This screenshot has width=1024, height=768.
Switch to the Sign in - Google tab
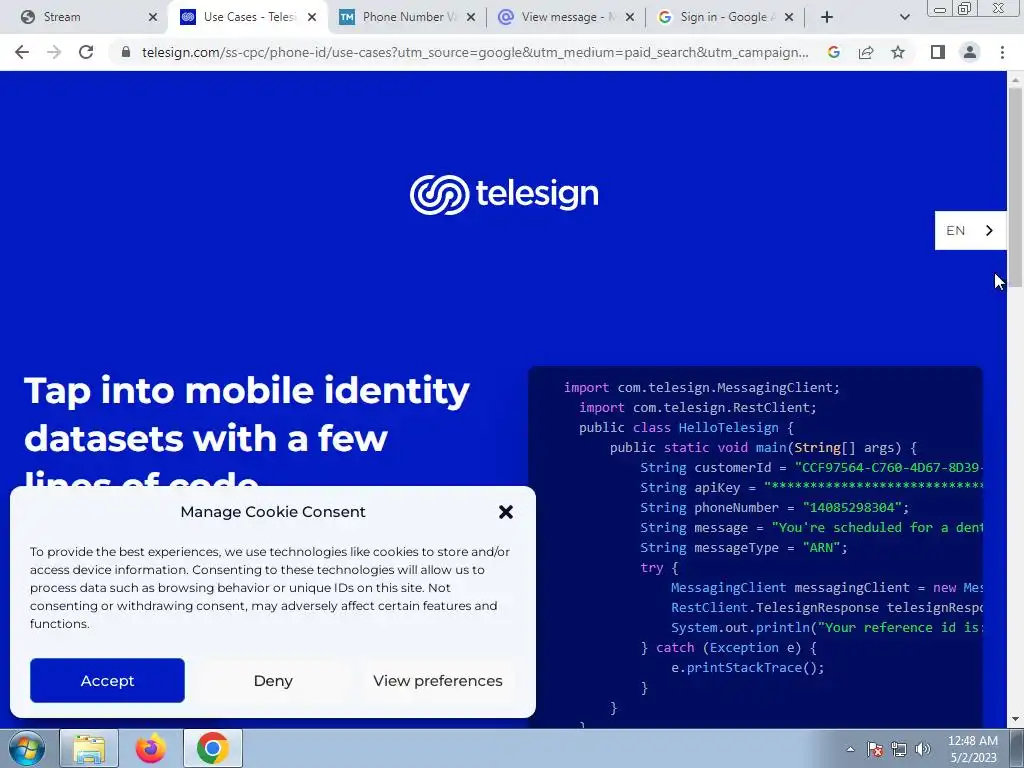(x=724, y=17)
